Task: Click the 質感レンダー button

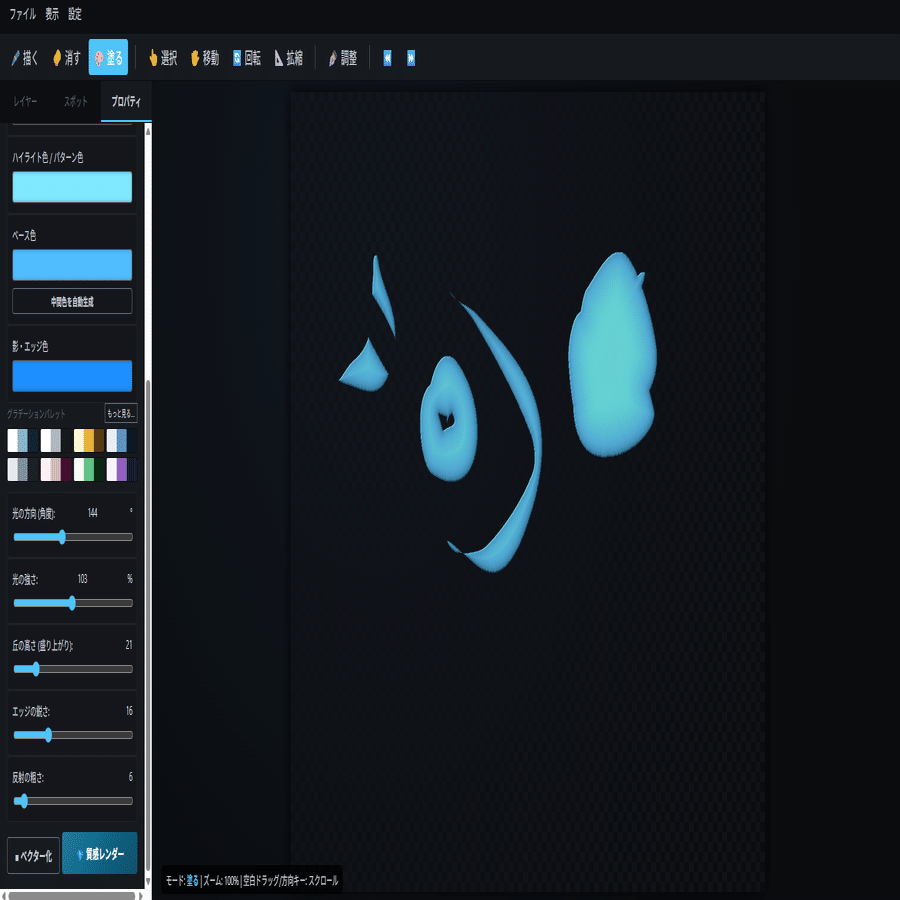Action: point(100,854)
